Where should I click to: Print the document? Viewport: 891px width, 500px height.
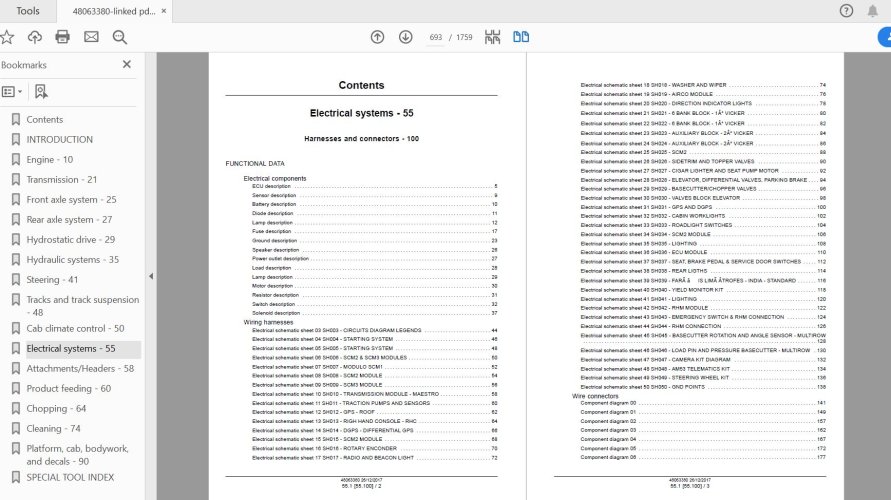[63, 38]
